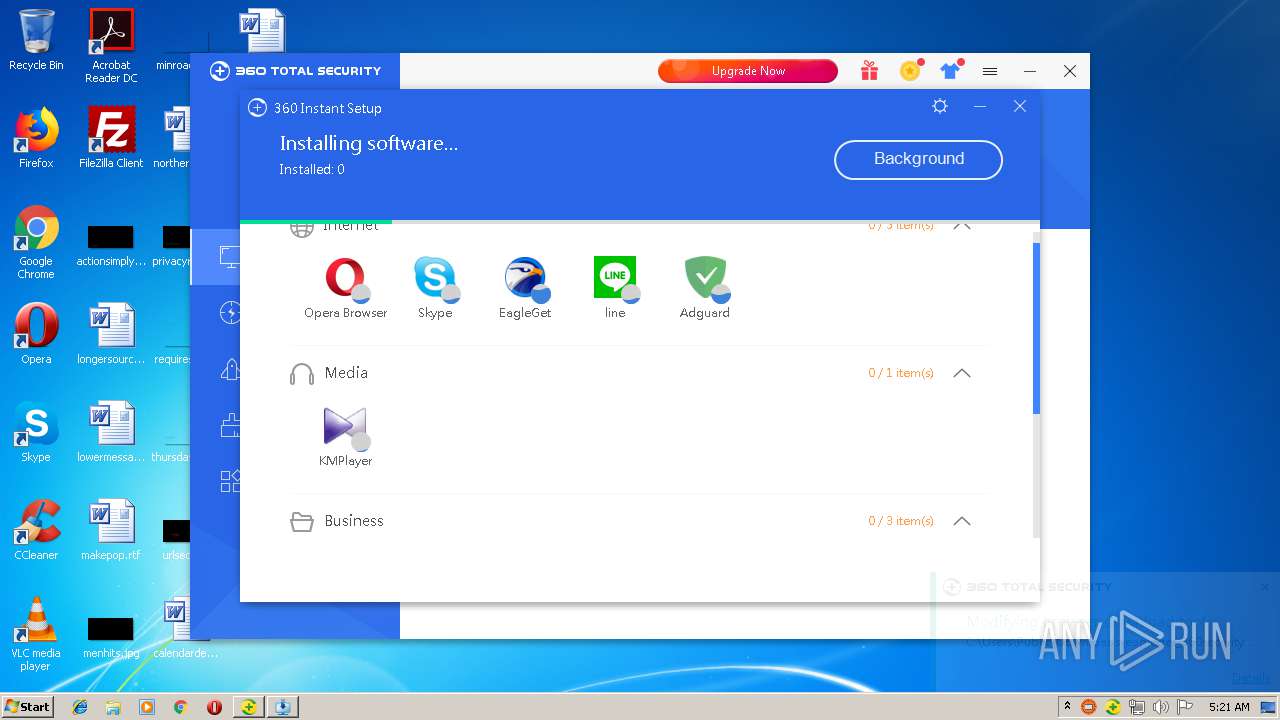Select the Skype app in the Instant Setup list
Image resolution: width=1280 pixels, height=720 pixels.
coord(435,279)
